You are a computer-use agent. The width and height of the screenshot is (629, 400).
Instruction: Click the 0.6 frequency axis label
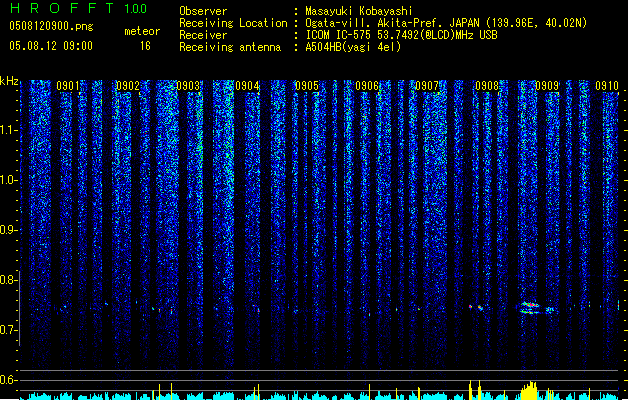8,380
